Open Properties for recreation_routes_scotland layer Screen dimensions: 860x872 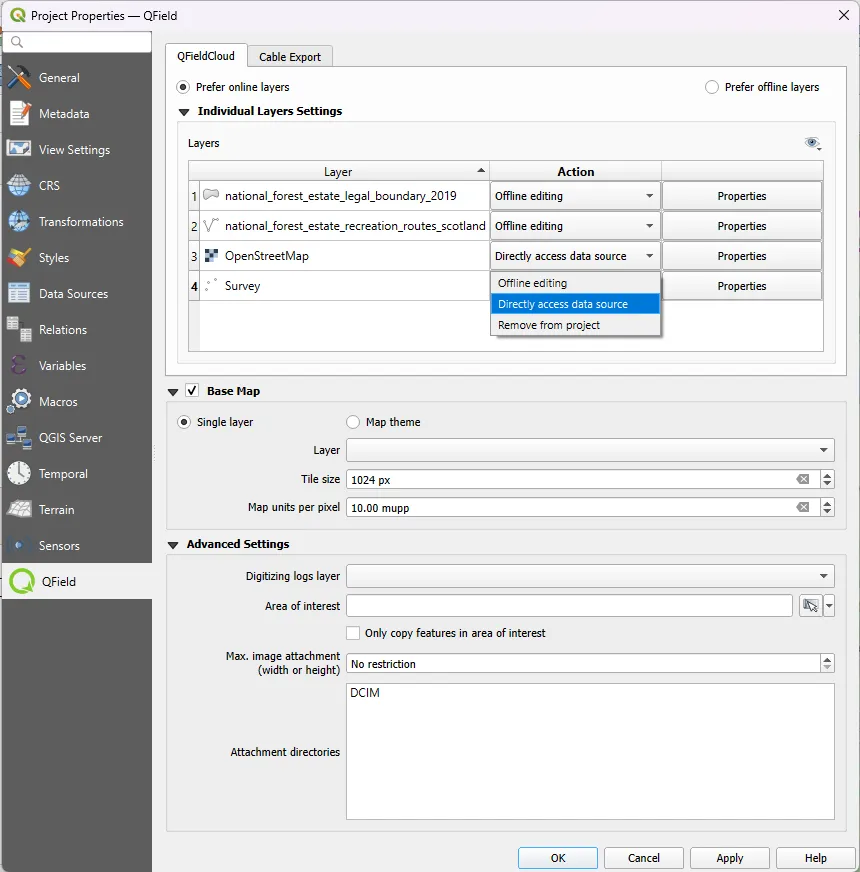pyautogui.click(x=742, y=226)
